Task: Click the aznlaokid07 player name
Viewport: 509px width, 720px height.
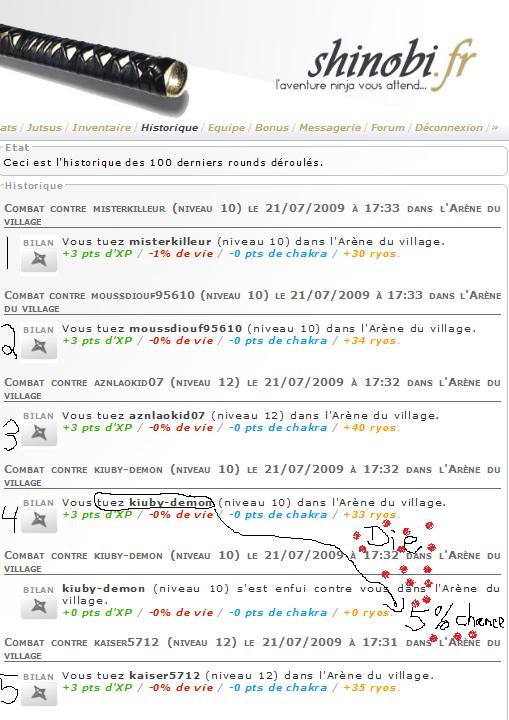Action: tap(167, 416)
